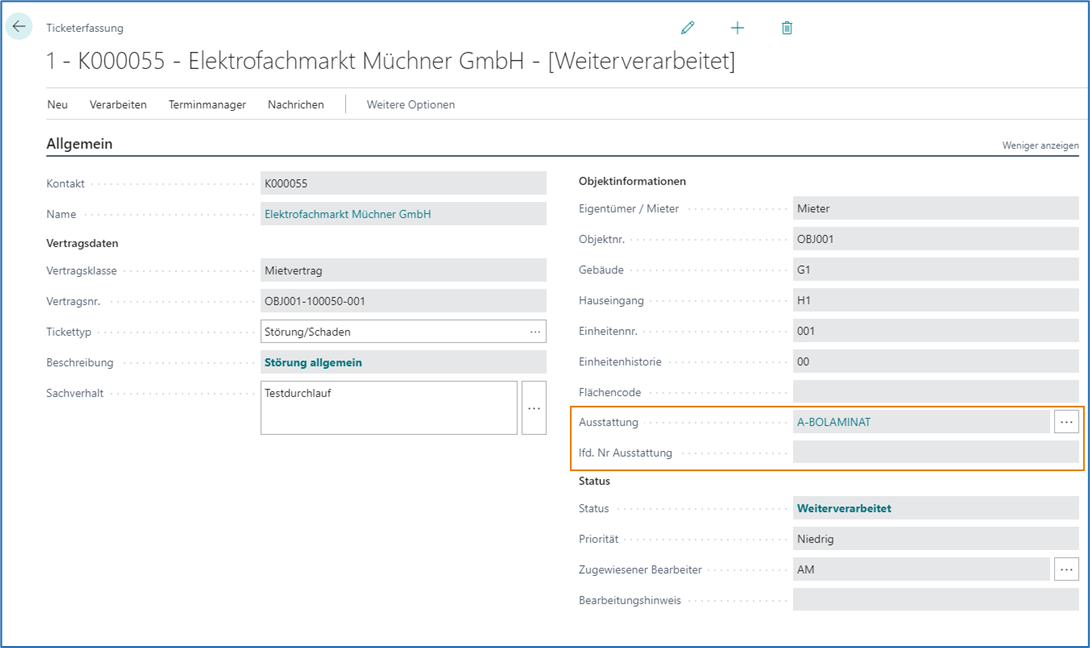Click the Hauseingang field H1

pyautogui.click(x=936, y=300)
